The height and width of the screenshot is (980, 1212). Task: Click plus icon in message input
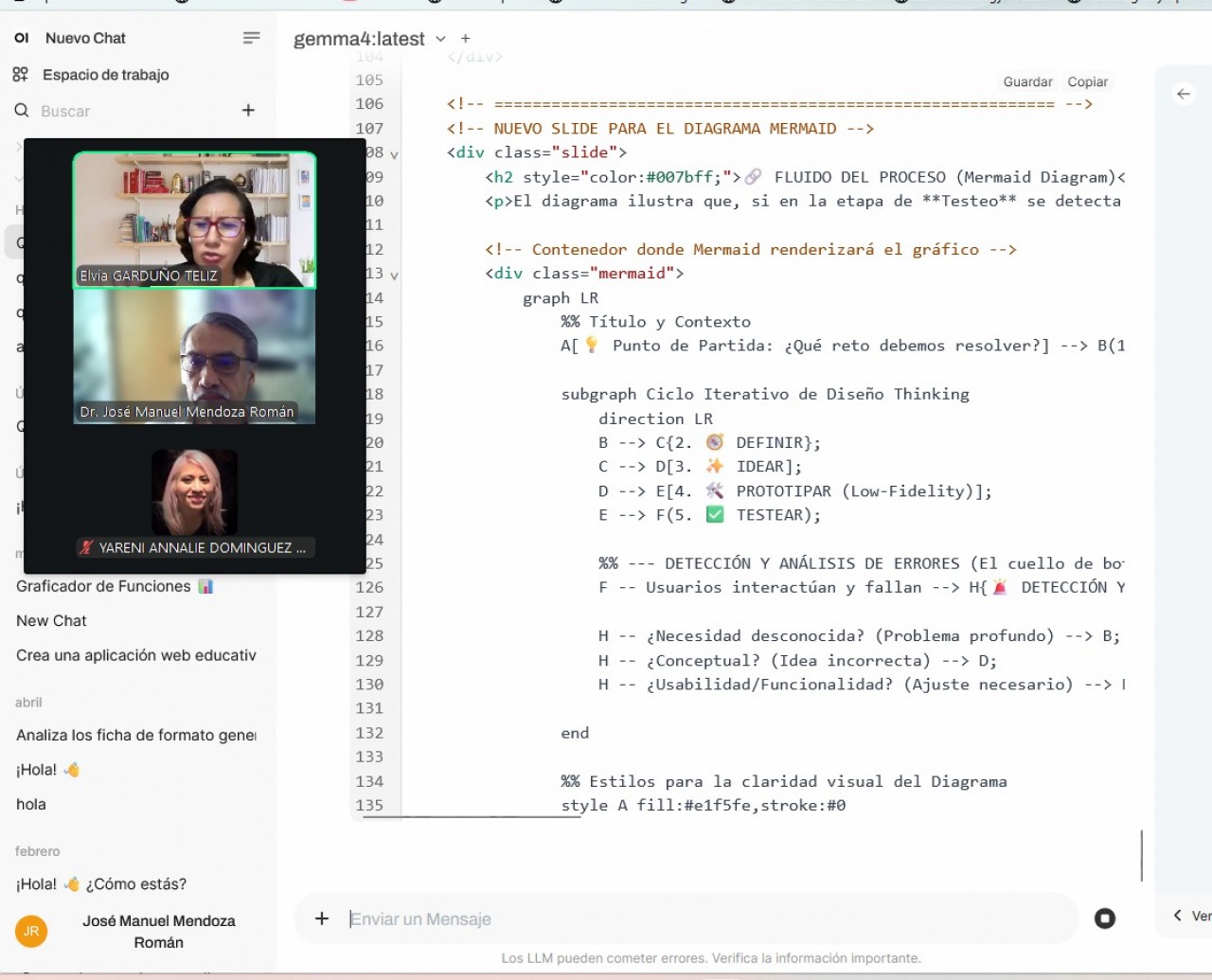pos(322,918)
